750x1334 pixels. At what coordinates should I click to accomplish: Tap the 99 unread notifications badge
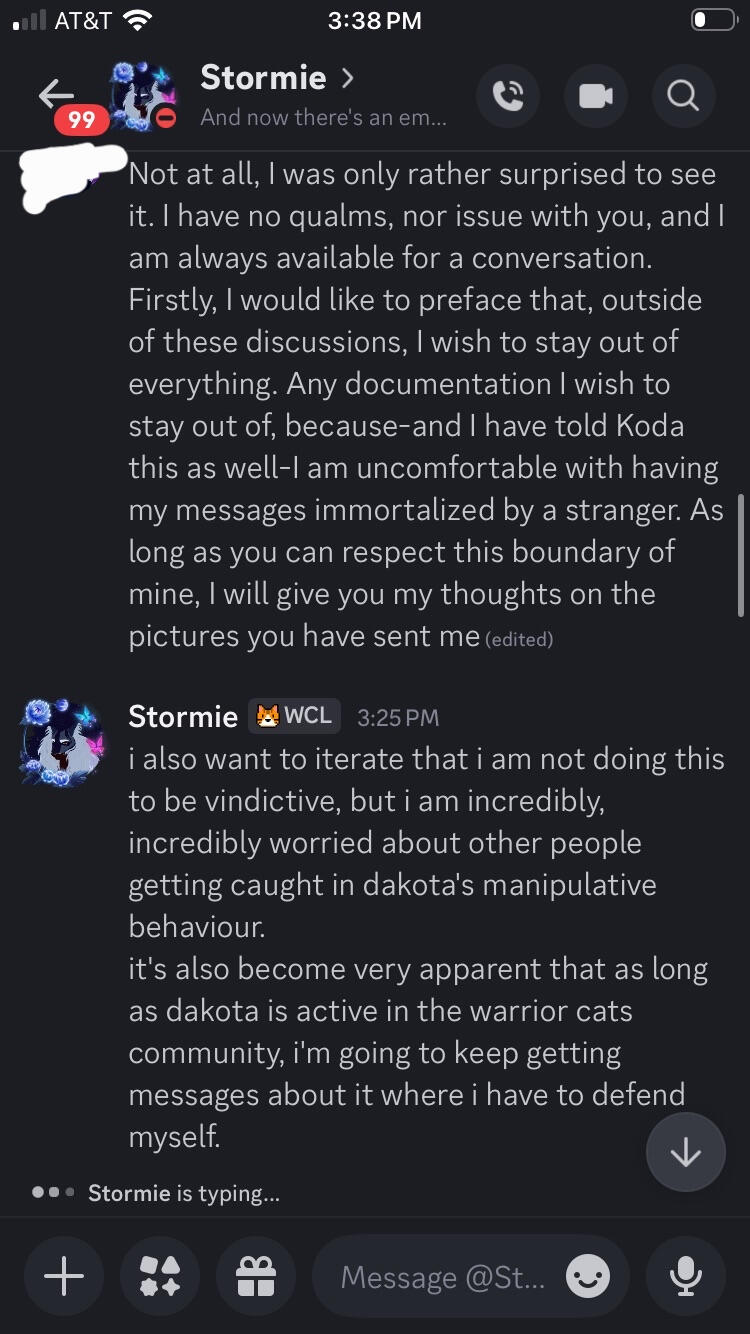coord(81,120)
